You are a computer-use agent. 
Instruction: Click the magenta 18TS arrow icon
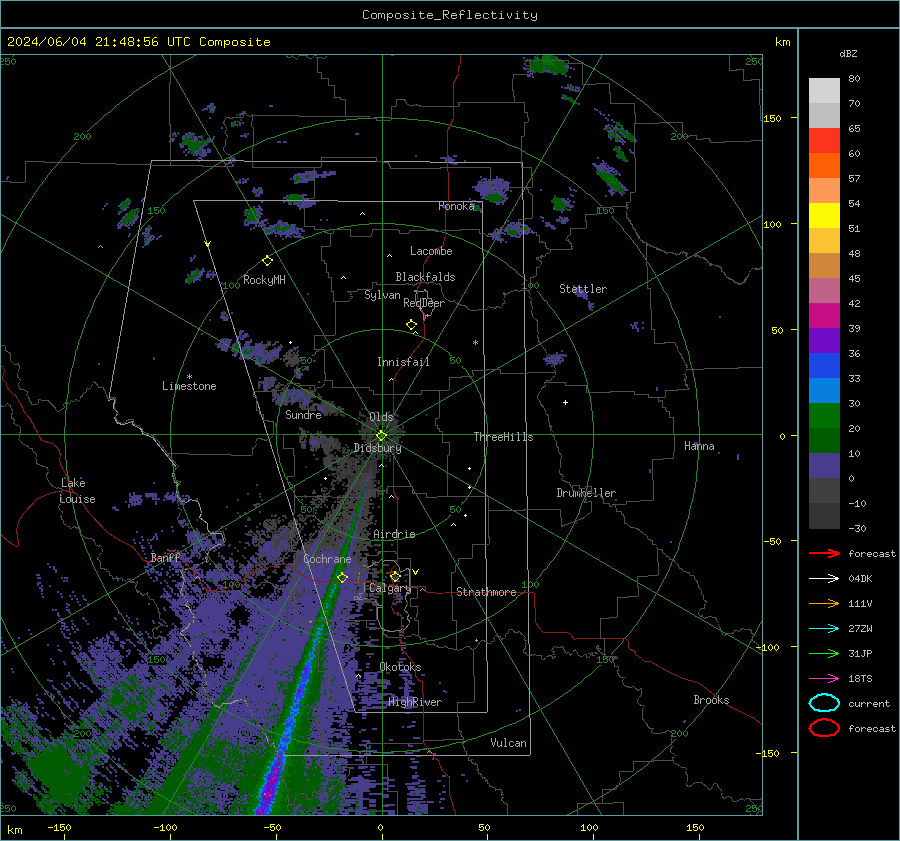(x=824, y=679)
